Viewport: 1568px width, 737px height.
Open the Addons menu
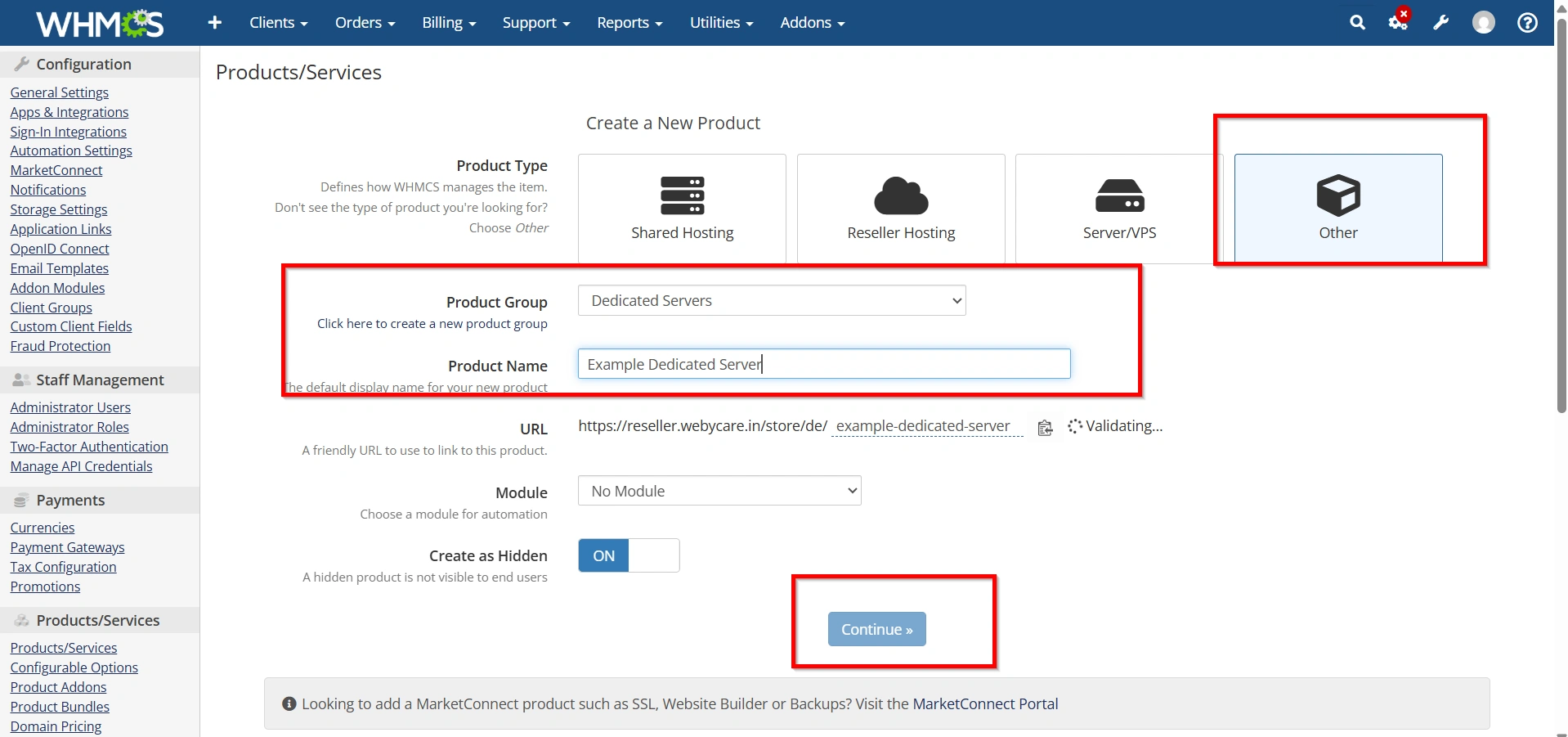[813, 23]
